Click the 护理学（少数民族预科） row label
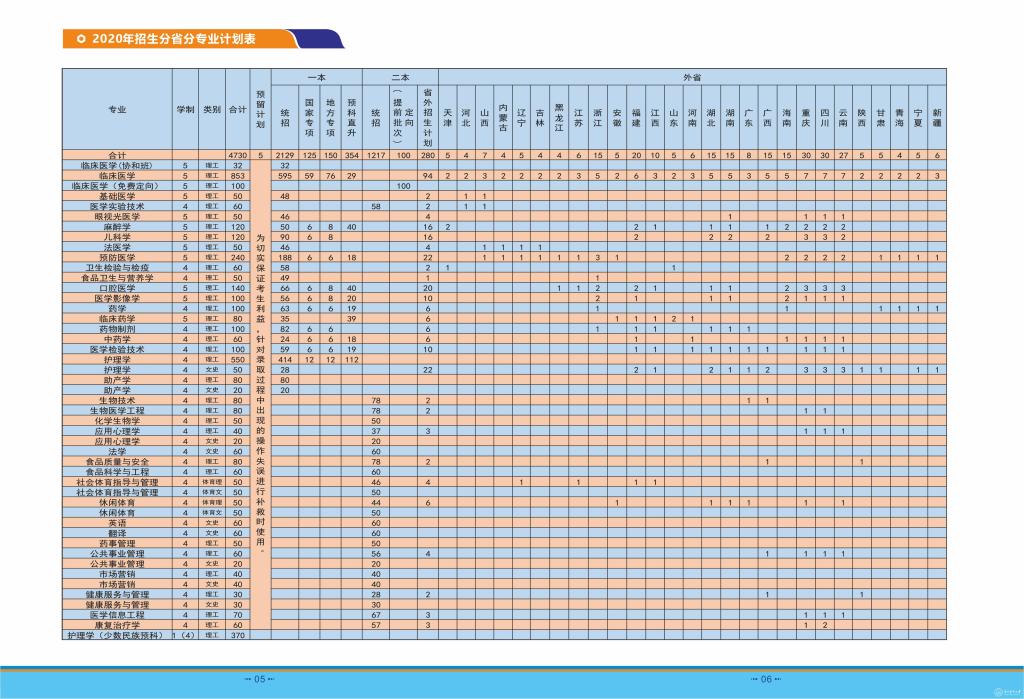 pos(117,635)
